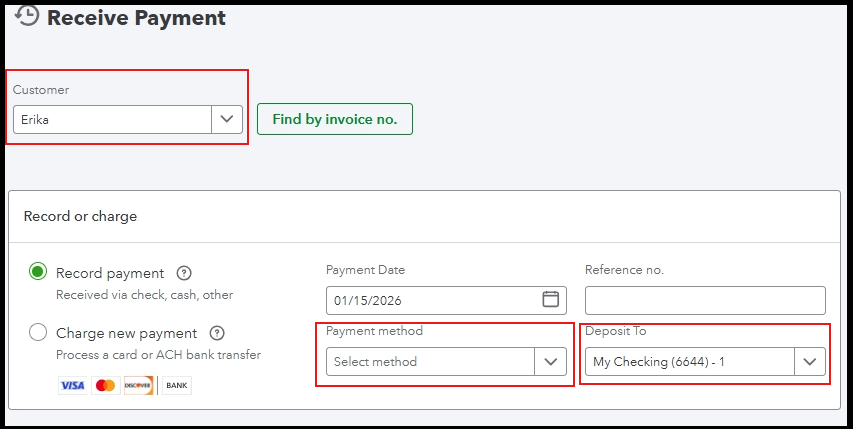Viewport: 853px width, 429px height.
Task: Click the Record or charge section title
Action: click(80, 216)
